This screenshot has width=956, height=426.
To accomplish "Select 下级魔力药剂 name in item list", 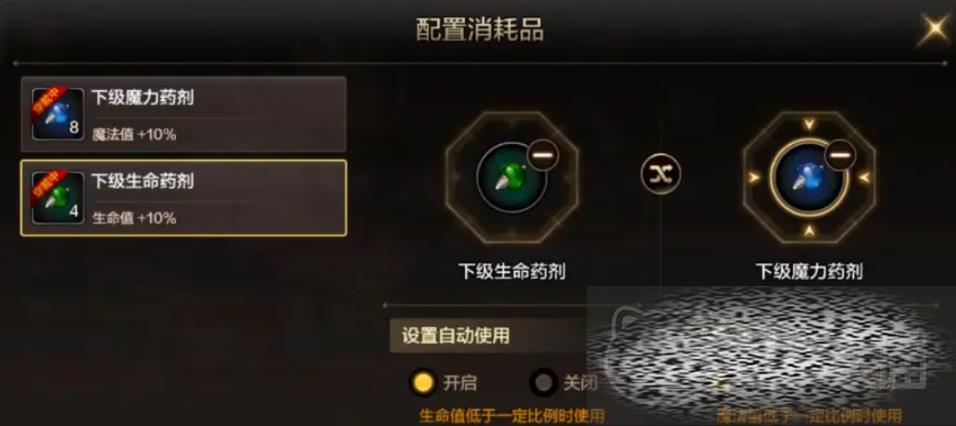I will pyautogui.click(x=143, y=98).
